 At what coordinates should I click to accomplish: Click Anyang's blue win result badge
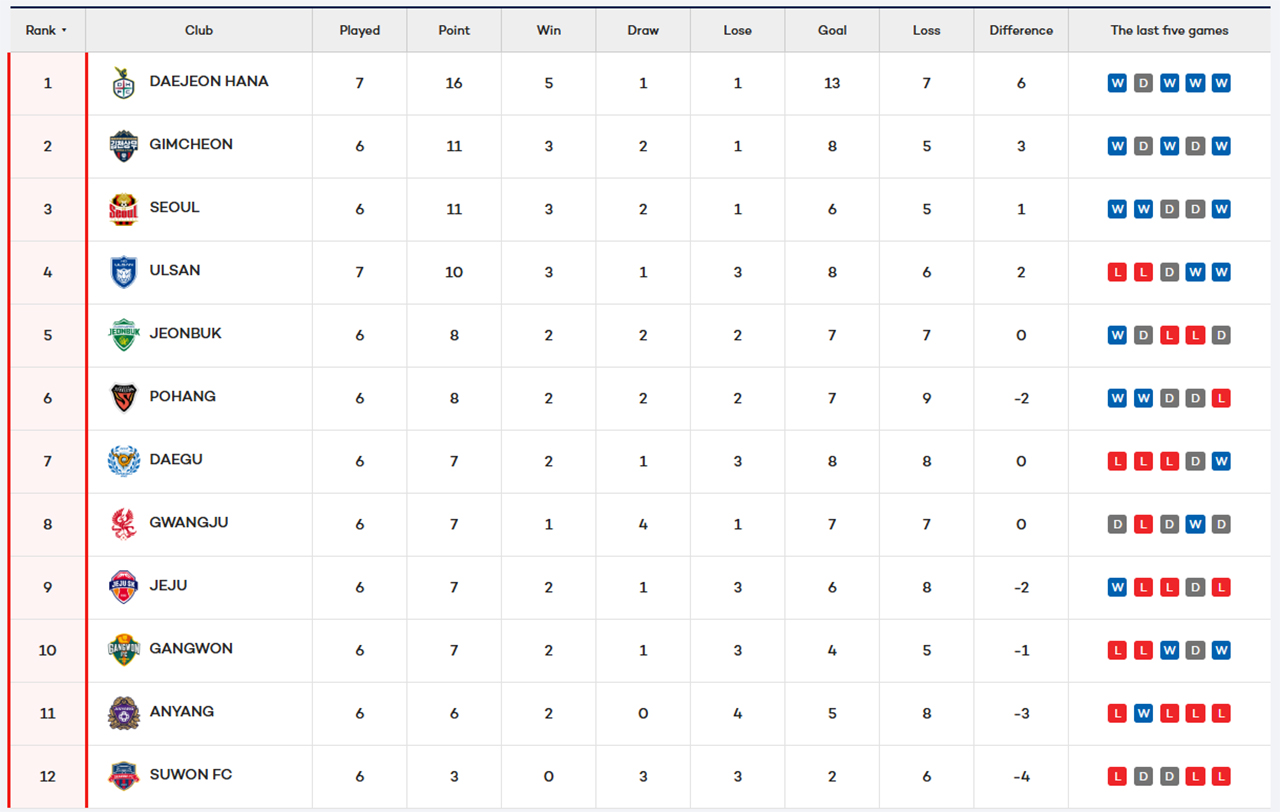pyautogui.click(x=1143, y=713)
